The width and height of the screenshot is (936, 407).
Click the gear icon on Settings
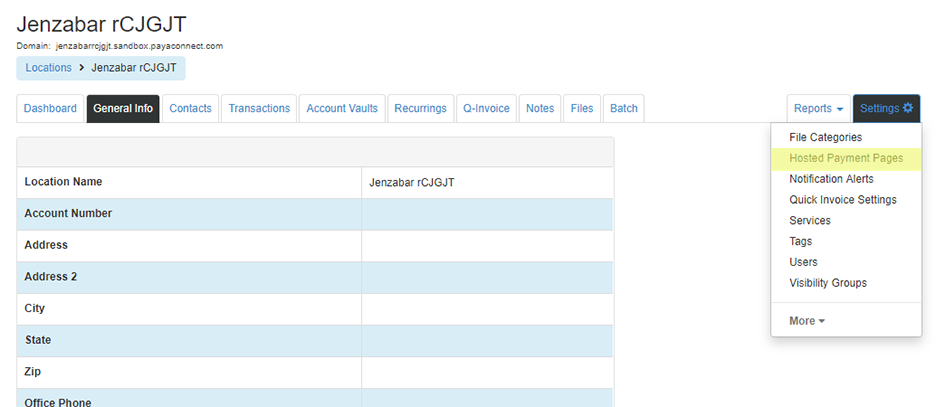[x=907, y=108]
